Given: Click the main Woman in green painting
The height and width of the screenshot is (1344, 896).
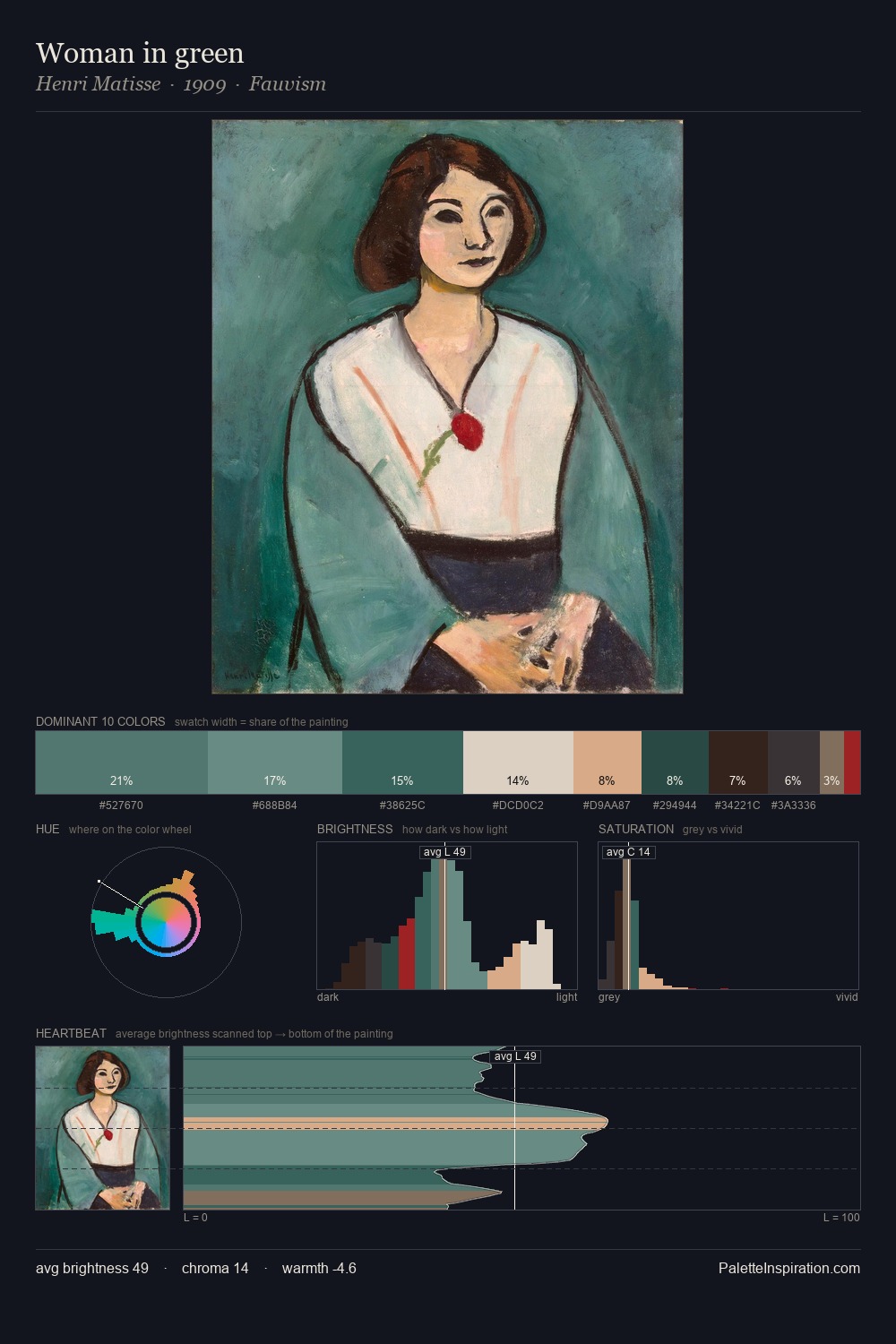Looking at the screenshot, I should [447, 407].
